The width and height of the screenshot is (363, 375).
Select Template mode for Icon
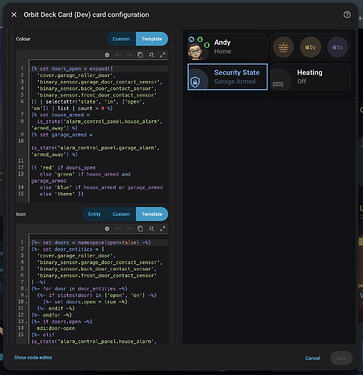click(x=152, y=214)
